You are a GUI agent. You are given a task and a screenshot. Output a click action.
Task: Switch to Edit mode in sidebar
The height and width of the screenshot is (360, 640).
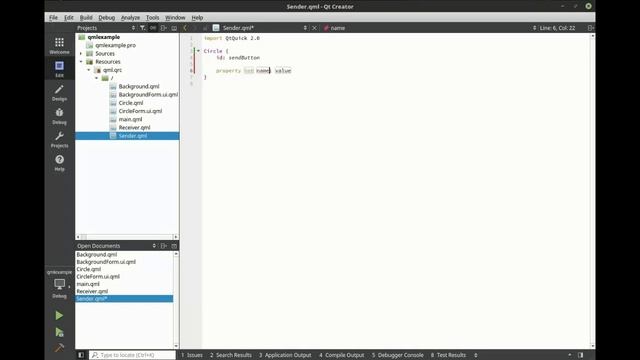click(x=59, y=69)
